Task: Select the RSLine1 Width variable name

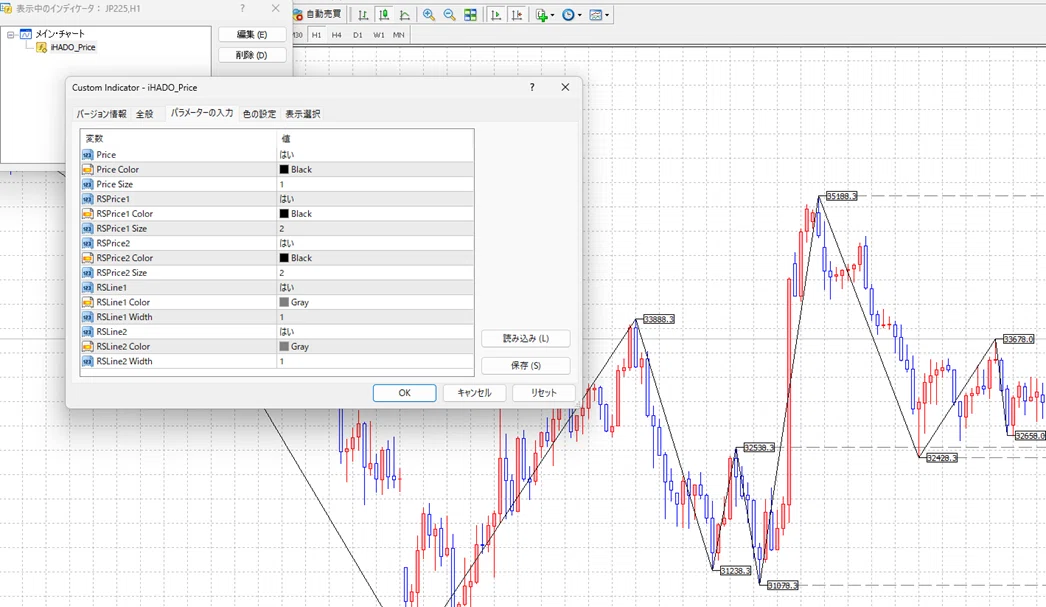Action: click(124, 317)
